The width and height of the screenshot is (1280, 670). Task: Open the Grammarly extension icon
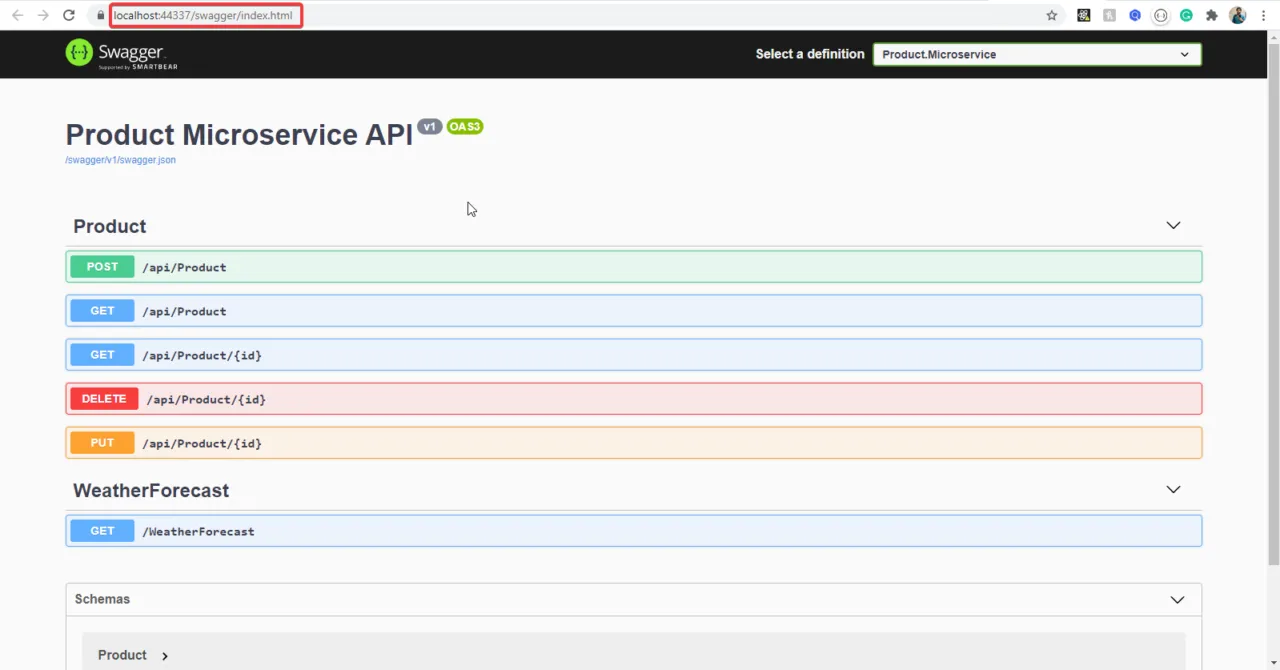pos(1186,15)
